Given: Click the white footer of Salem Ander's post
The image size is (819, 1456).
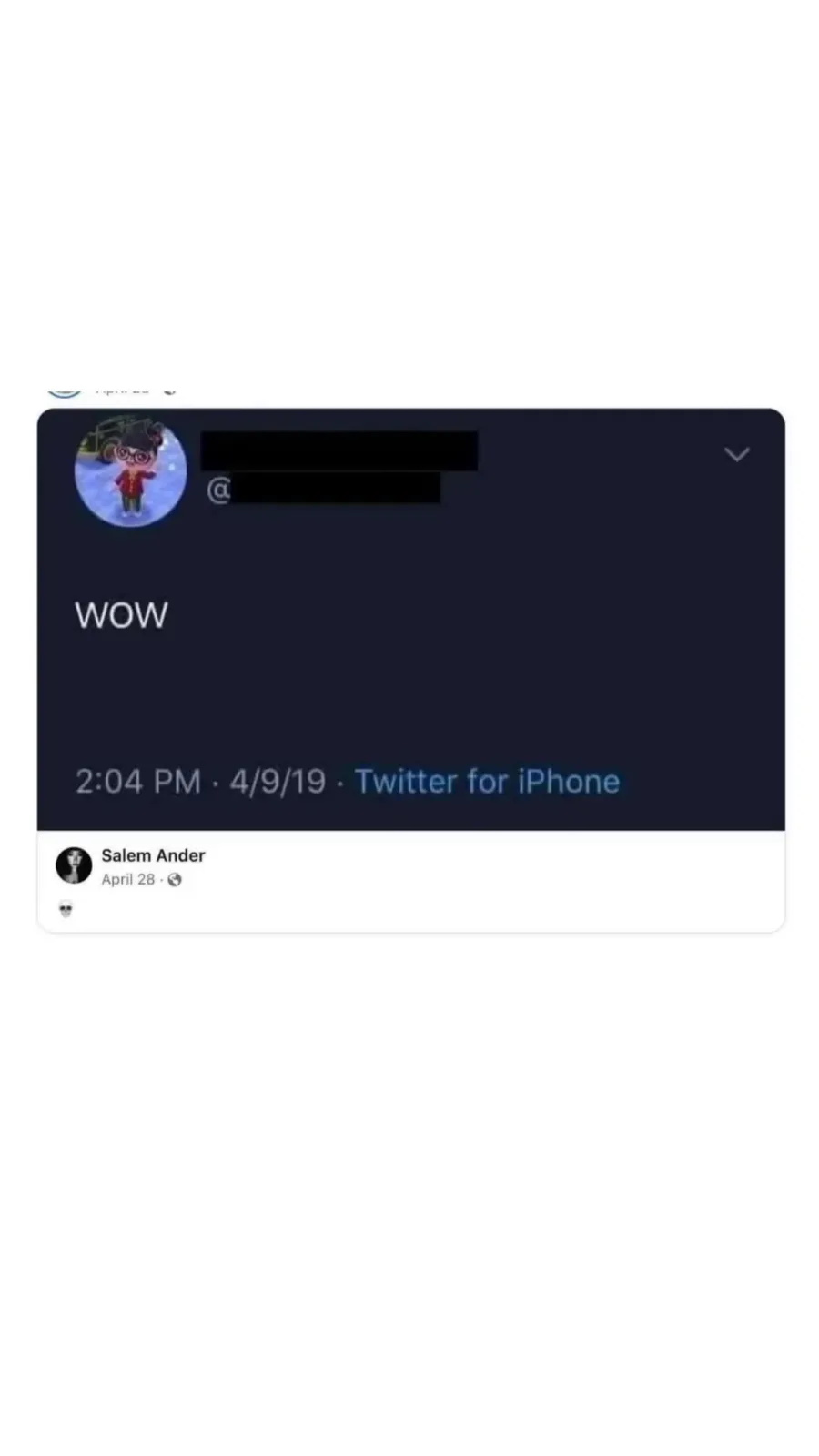Looking at the screenshot, I should pos(410,881).
